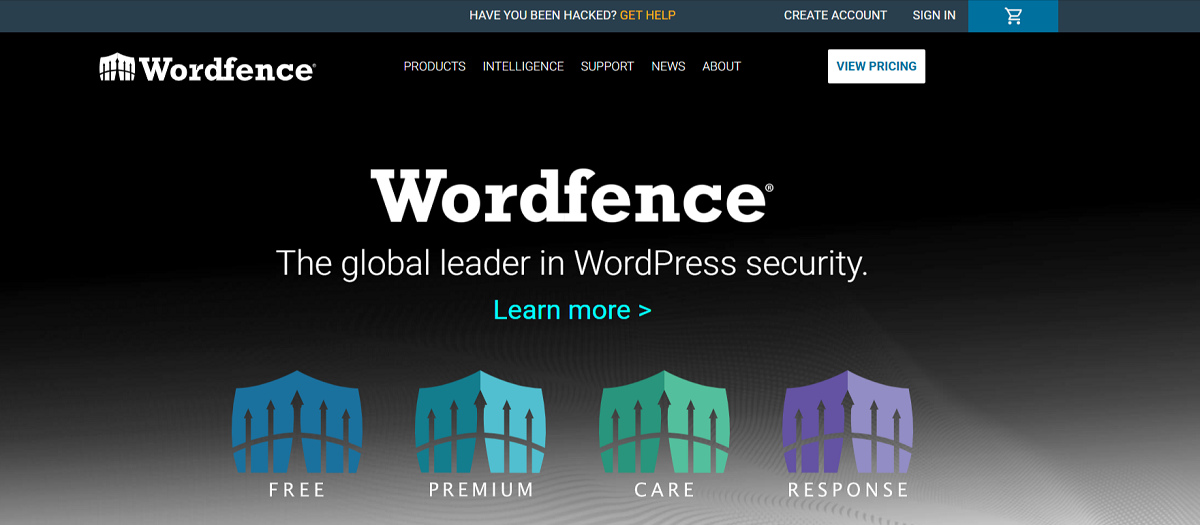Screen dimensions: 1200x525
Task: Click 'Have you been hacked?' text
Action: click(x=543, y=16)
